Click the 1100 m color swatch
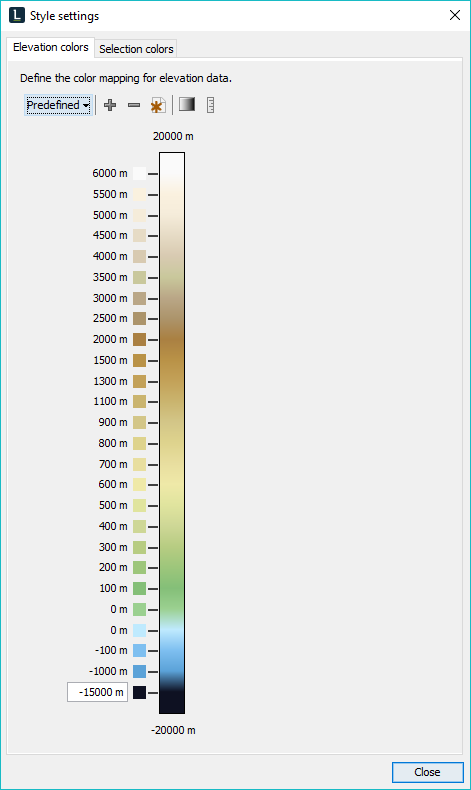 [140, 402]
